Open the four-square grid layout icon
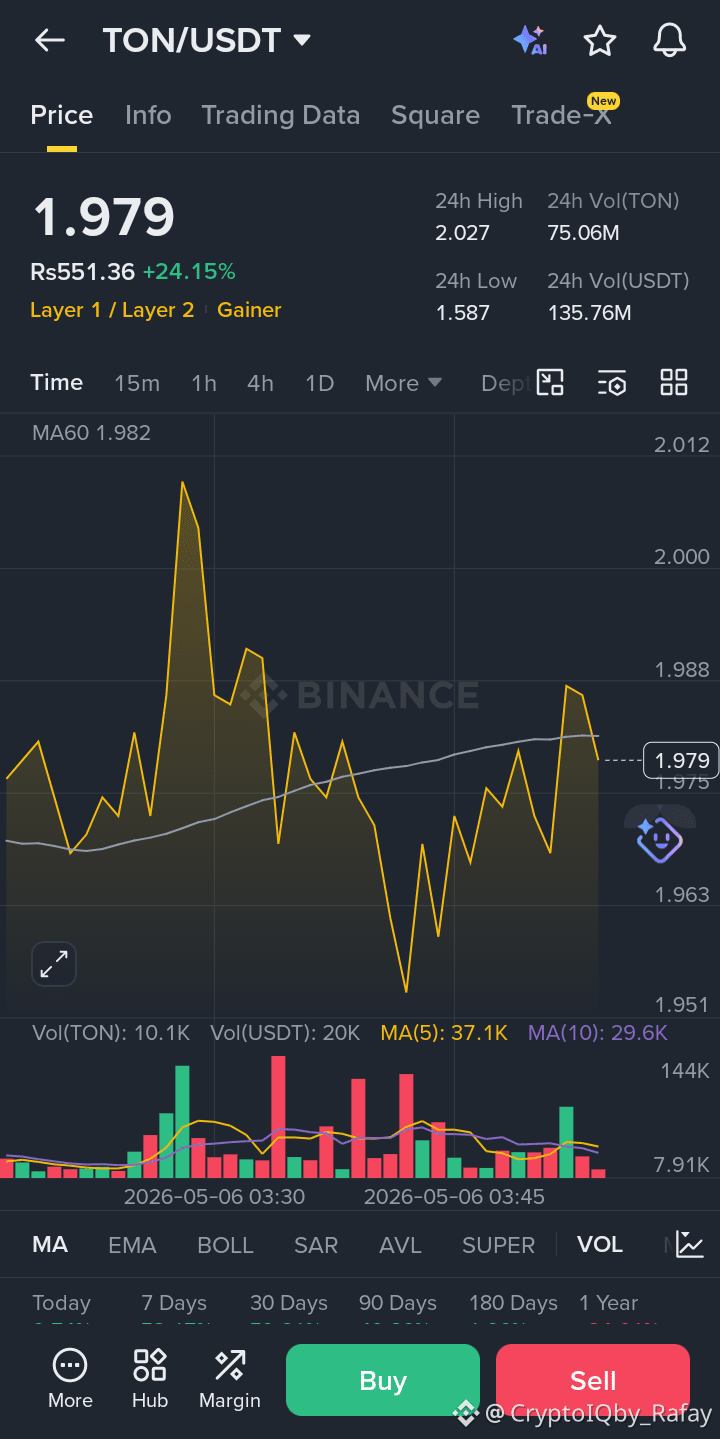Screen dimensions: 720x1439 [x=674, y=382]
